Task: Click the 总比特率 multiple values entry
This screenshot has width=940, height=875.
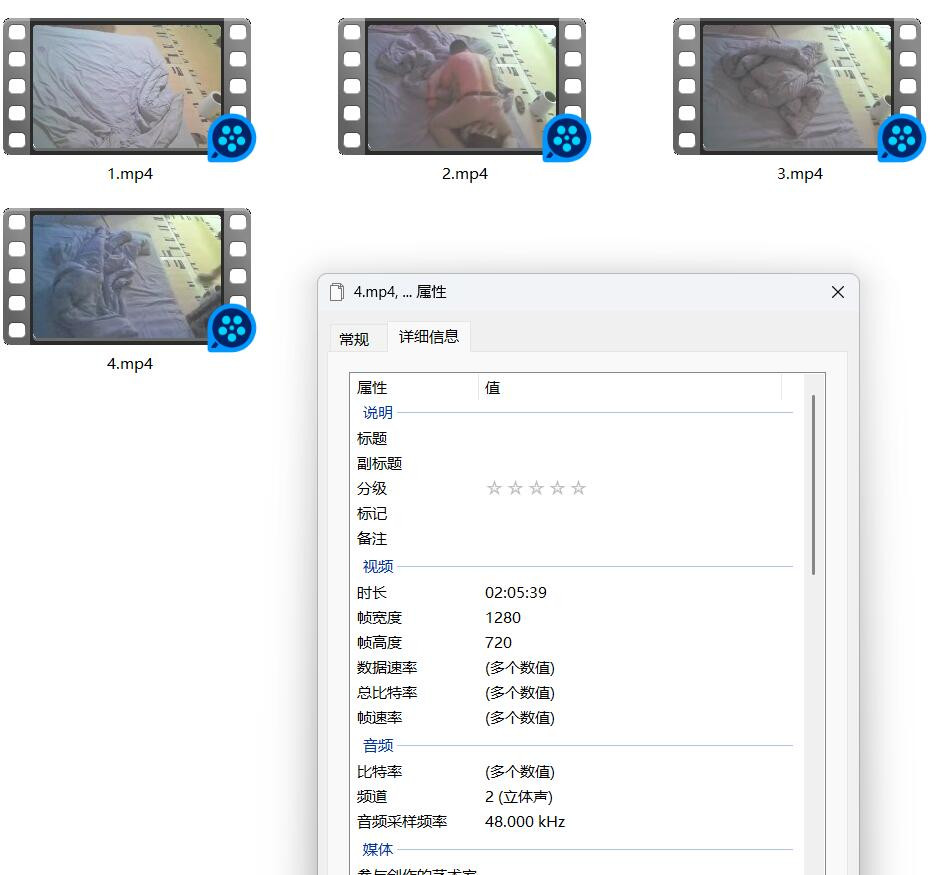Action: [x=520, y=693]
